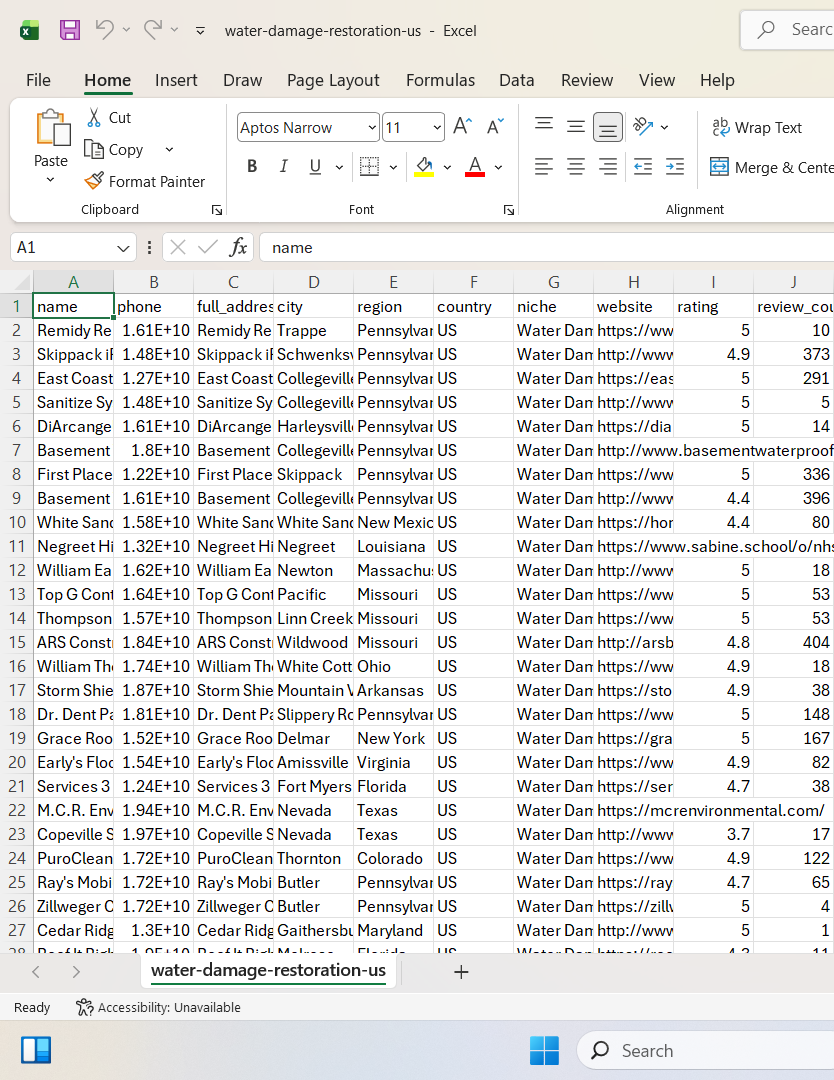Click the Cut scissors button

coord(109,118)
